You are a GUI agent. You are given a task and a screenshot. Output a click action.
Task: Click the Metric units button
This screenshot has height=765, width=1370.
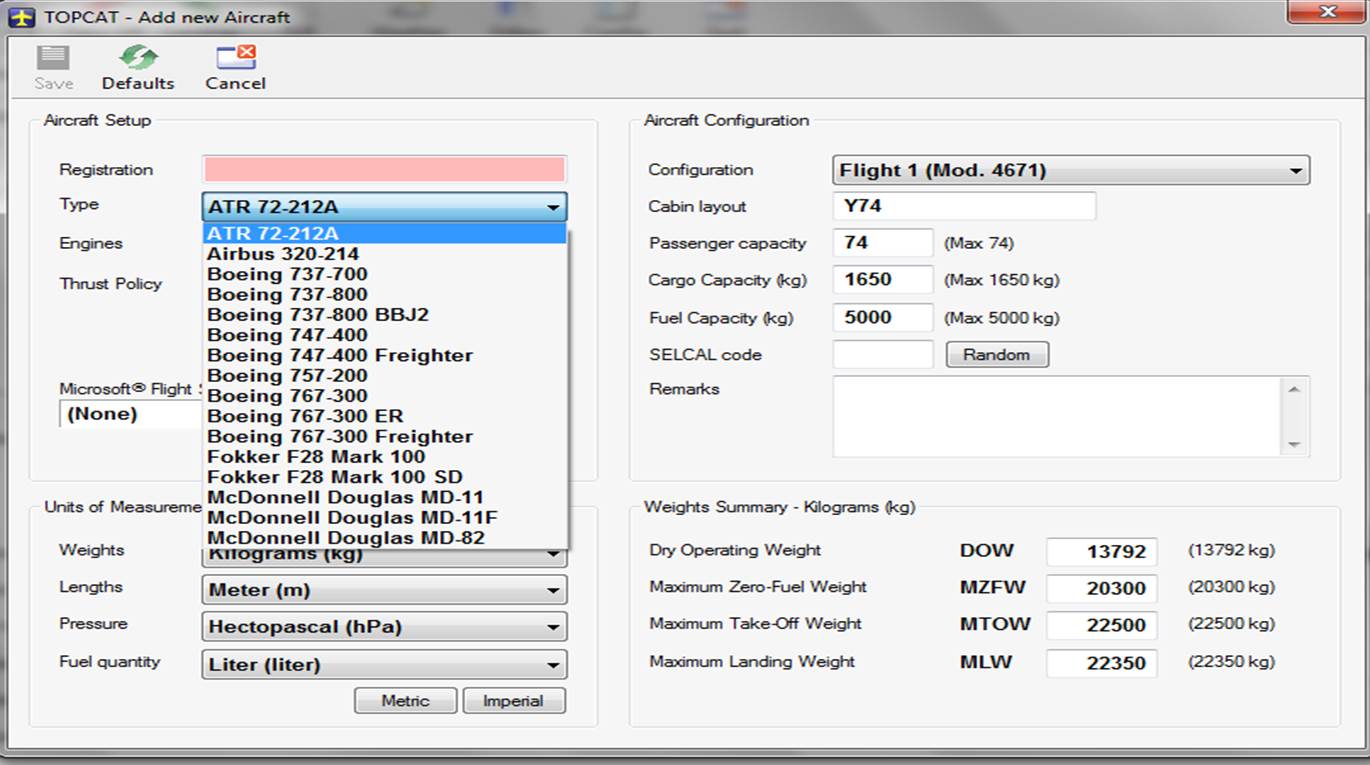pyautogui.click(x=405, y=701)
